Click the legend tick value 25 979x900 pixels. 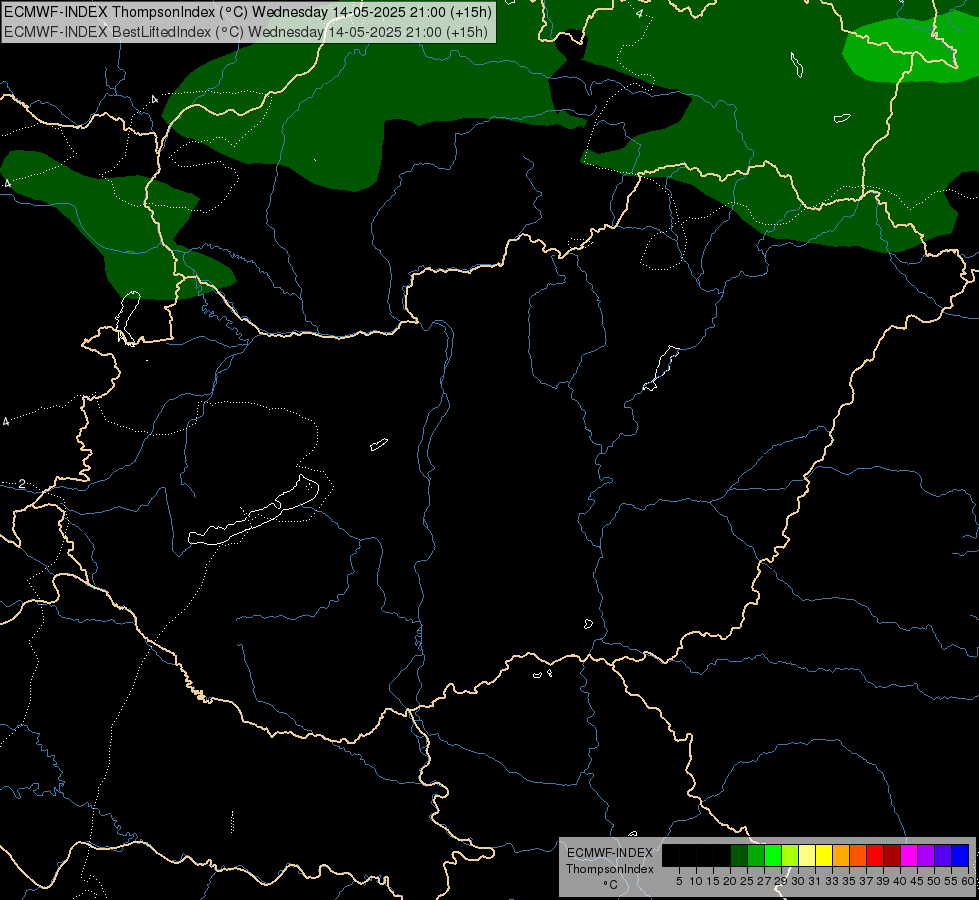pos(747,881)
